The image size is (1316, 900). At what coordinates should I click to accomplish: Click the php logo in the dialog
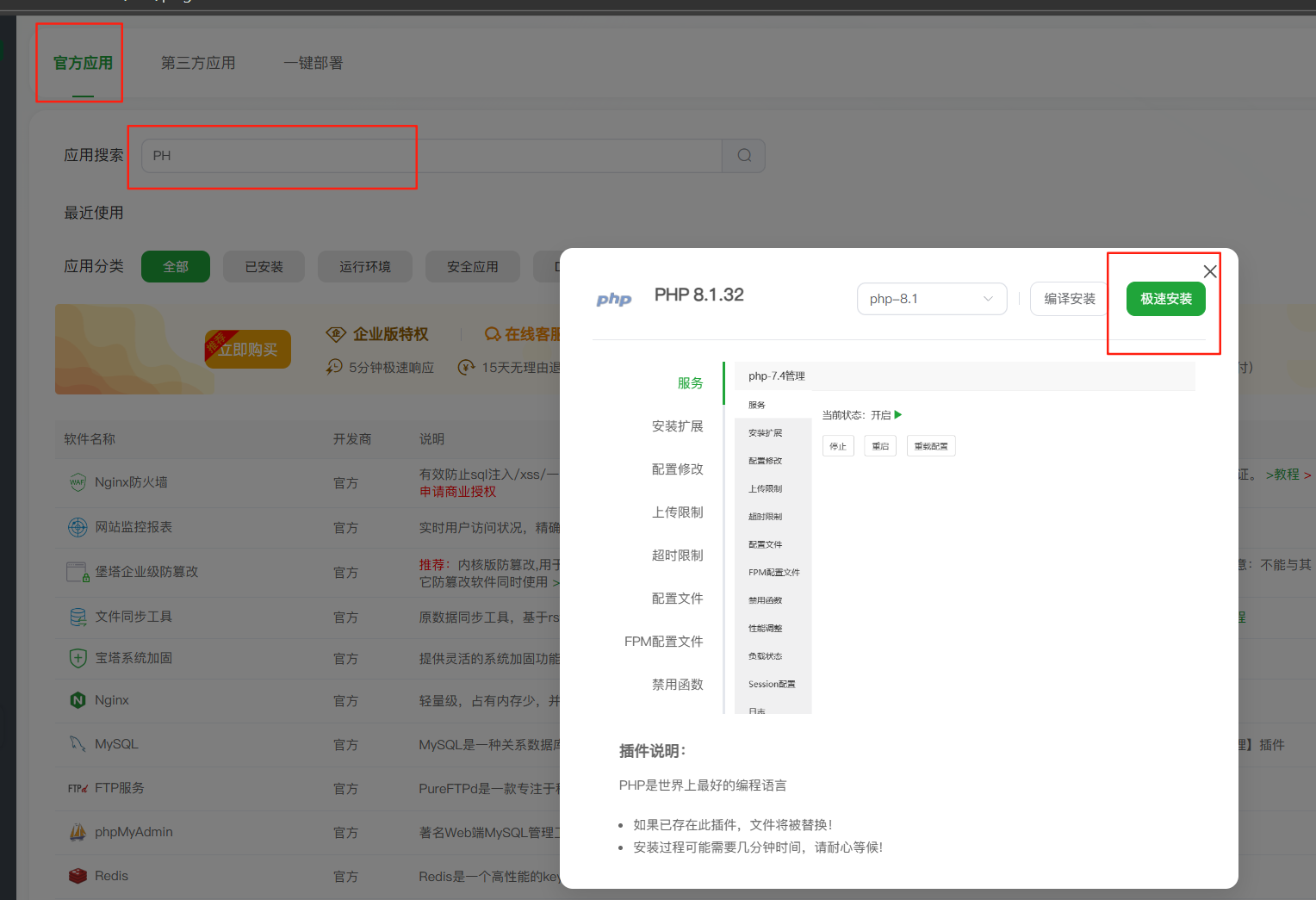point(614,299)
